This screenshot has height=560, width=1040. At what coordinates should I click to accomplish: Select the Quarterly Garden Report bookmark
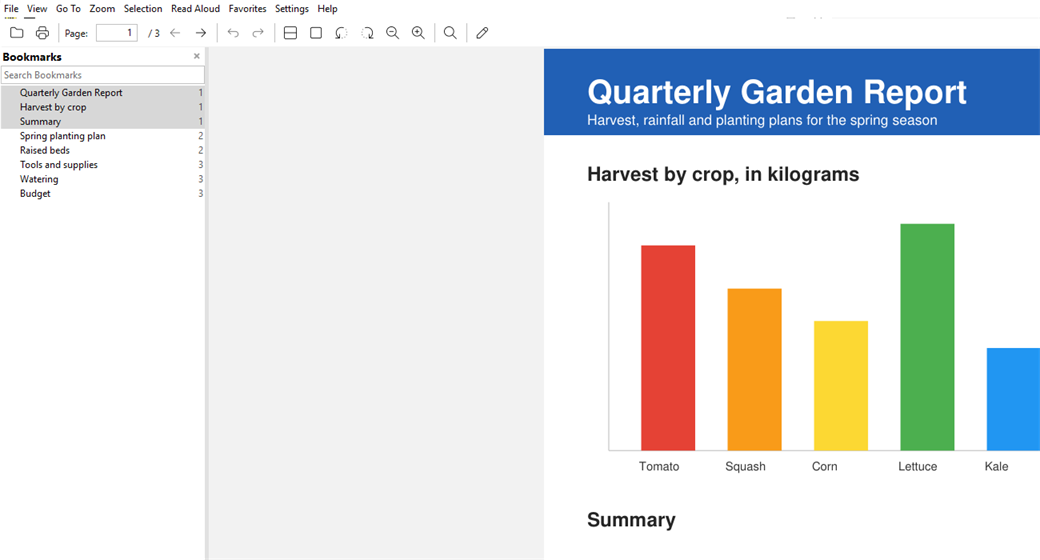point(103,93)
